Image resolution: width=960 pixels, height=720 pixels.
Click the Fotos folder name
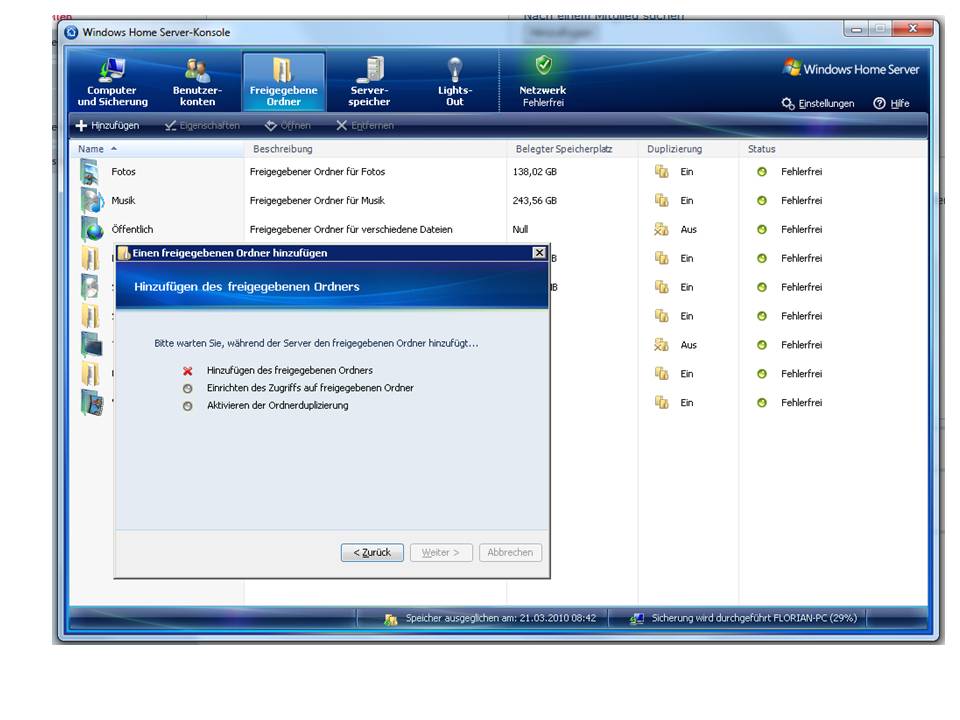pos(124,172)
